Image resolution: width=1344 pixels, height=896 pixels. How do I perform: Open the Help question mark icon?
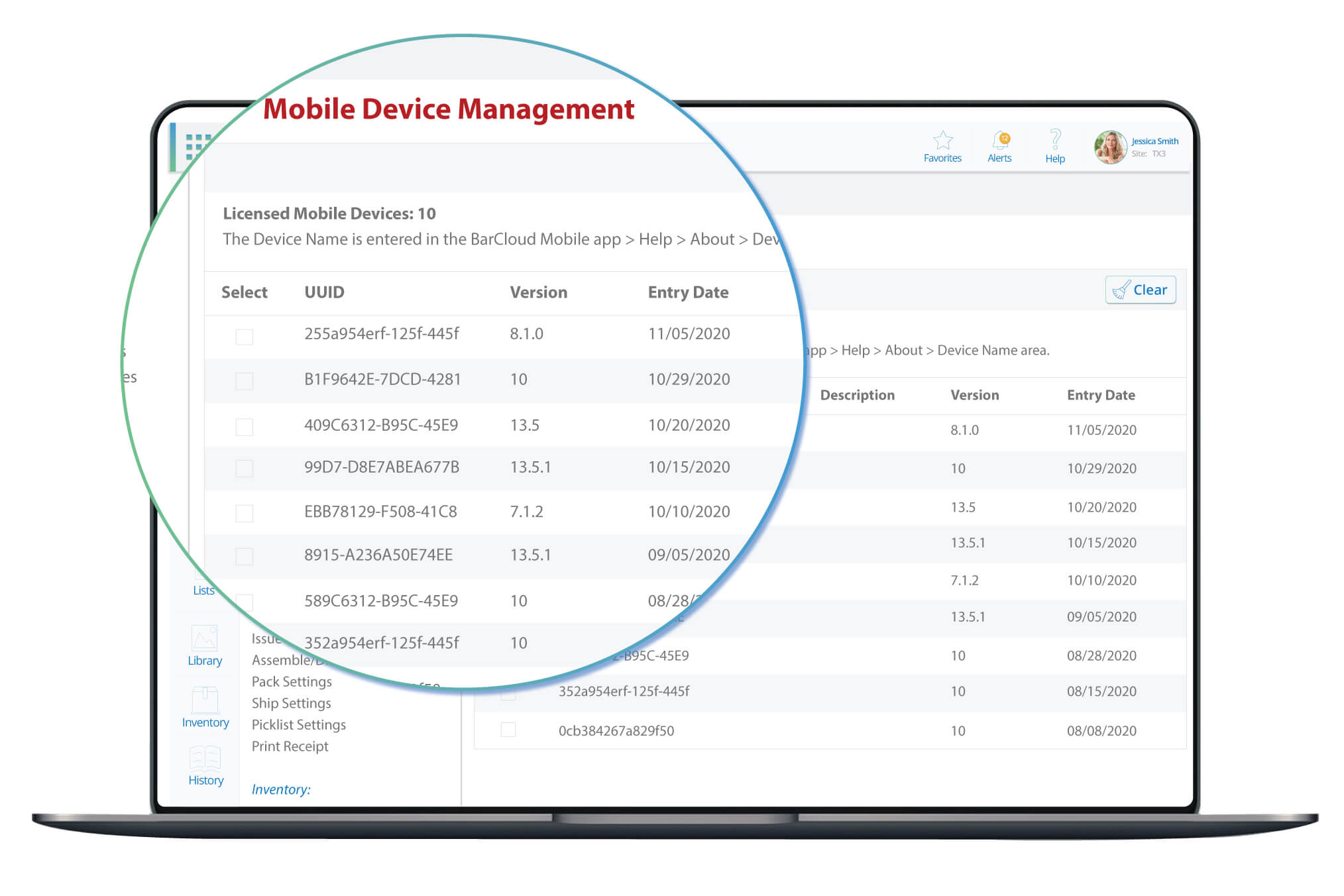[1055, 139]
